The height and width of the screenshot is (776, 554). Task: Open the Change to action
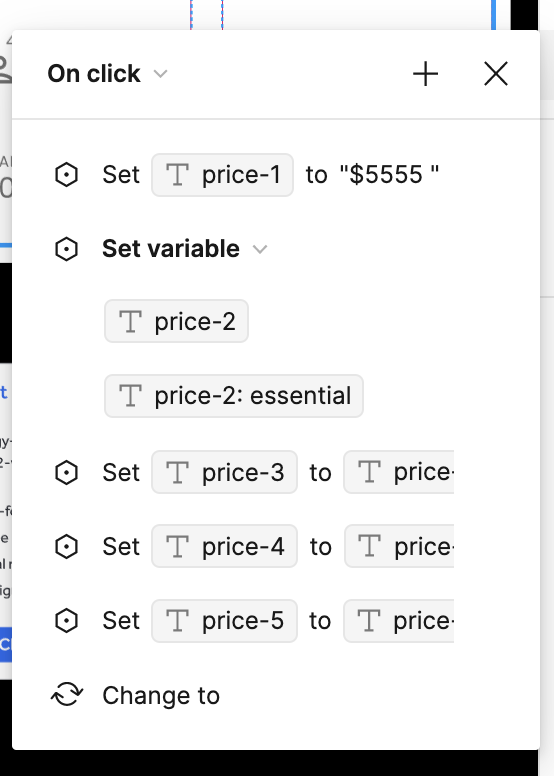[x=161, y=695]
